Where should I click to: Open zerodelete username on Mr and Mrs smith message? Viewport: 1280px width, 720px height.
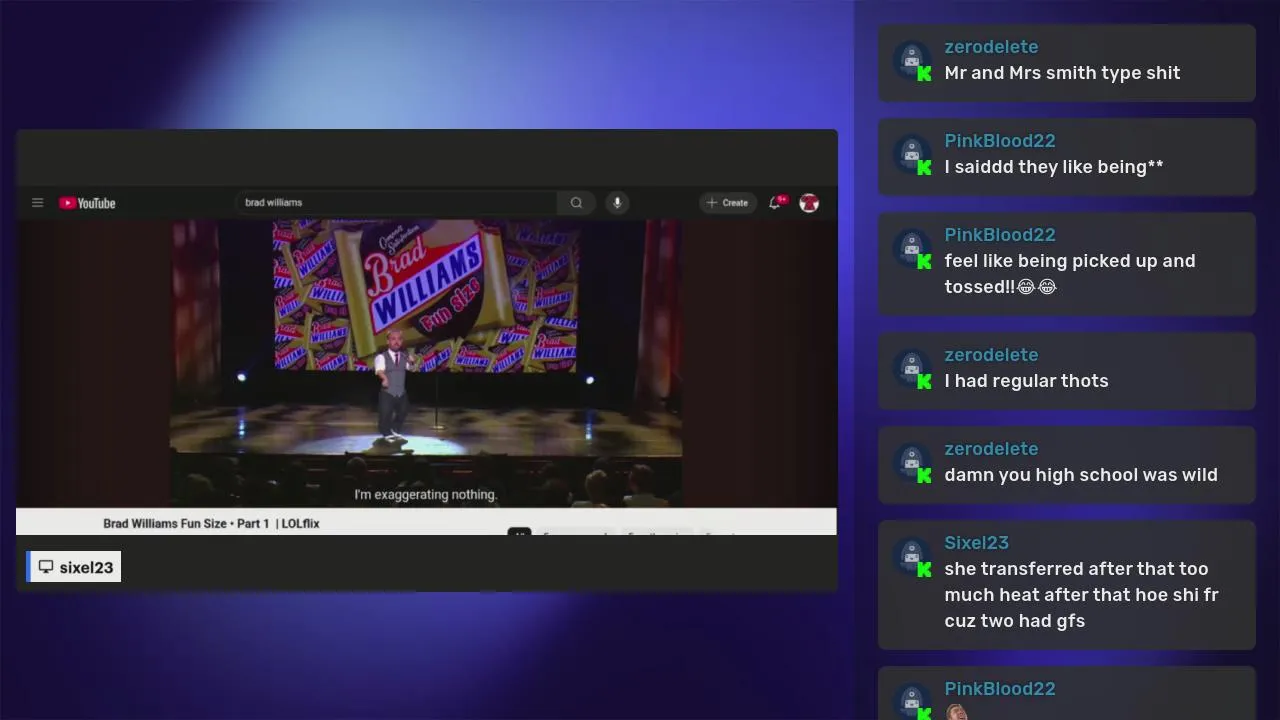point(991,47)
